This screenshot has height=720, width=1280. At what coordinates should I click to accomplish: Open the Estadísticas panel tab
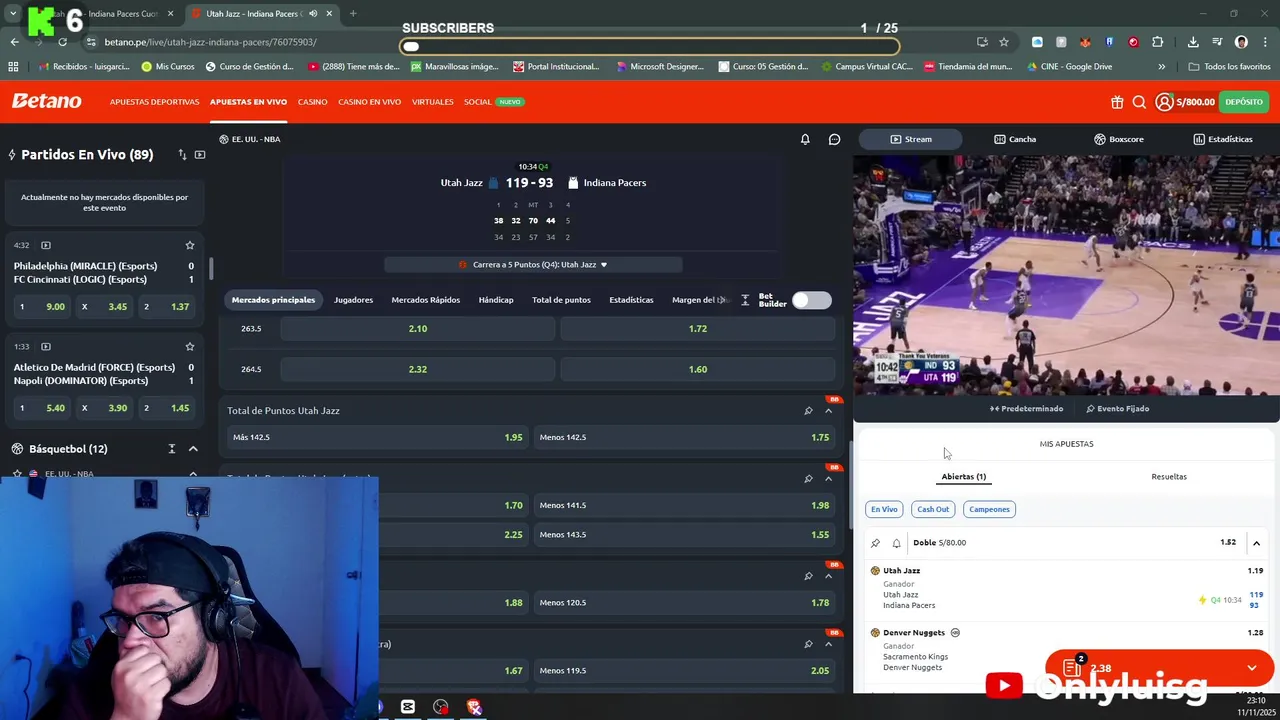tap(1222, 139)
